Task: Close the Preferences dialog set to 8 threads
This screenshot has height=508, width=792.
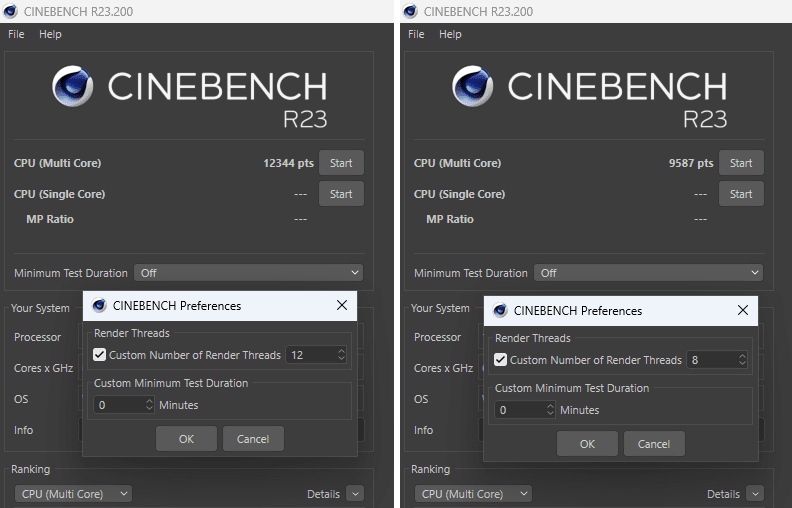Action: point(743,310)
